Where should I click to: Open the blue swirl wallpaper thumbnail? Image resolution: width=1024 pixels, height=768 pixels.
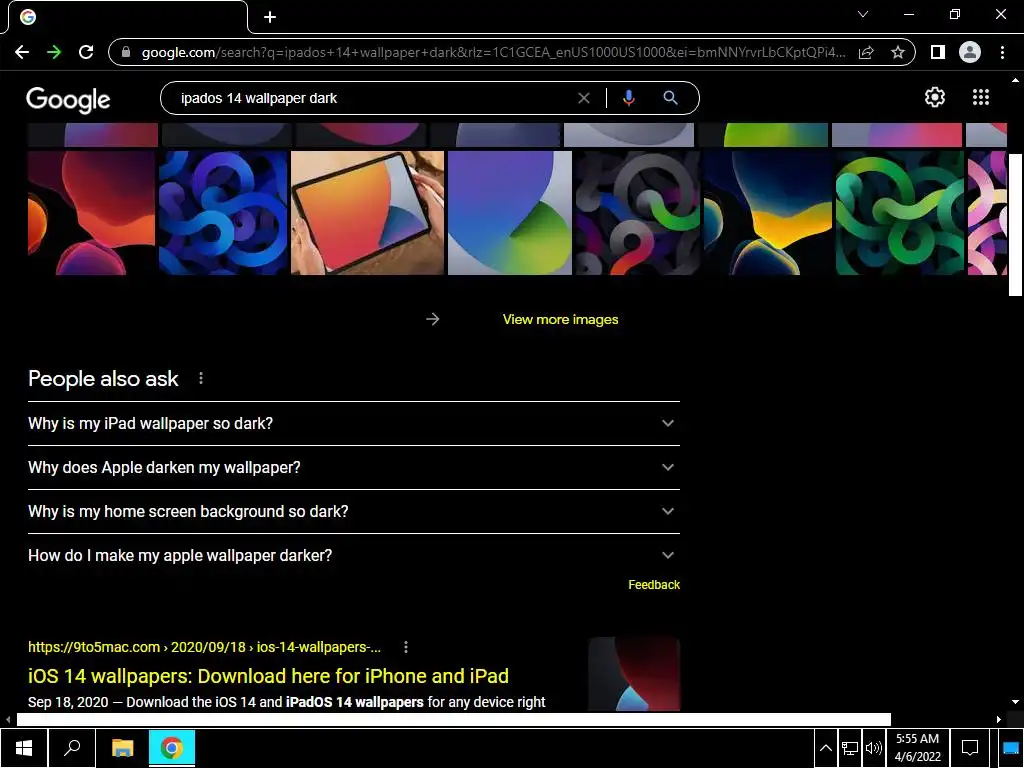[x=223, y=213]
